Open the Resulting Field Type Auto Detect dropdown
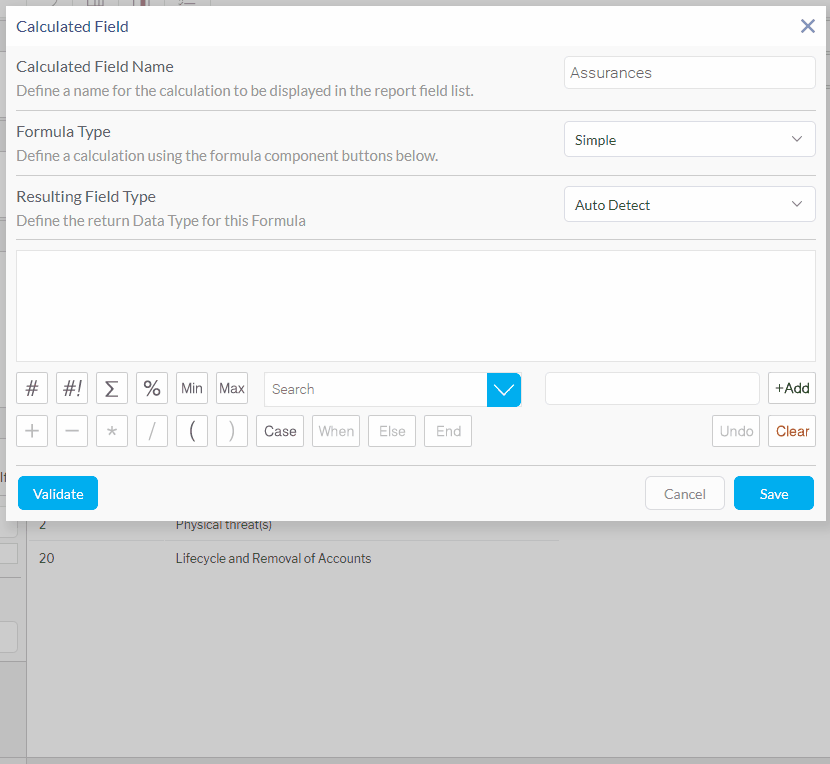The width and height of the screenshot is (830, 764). coord(689,204)
